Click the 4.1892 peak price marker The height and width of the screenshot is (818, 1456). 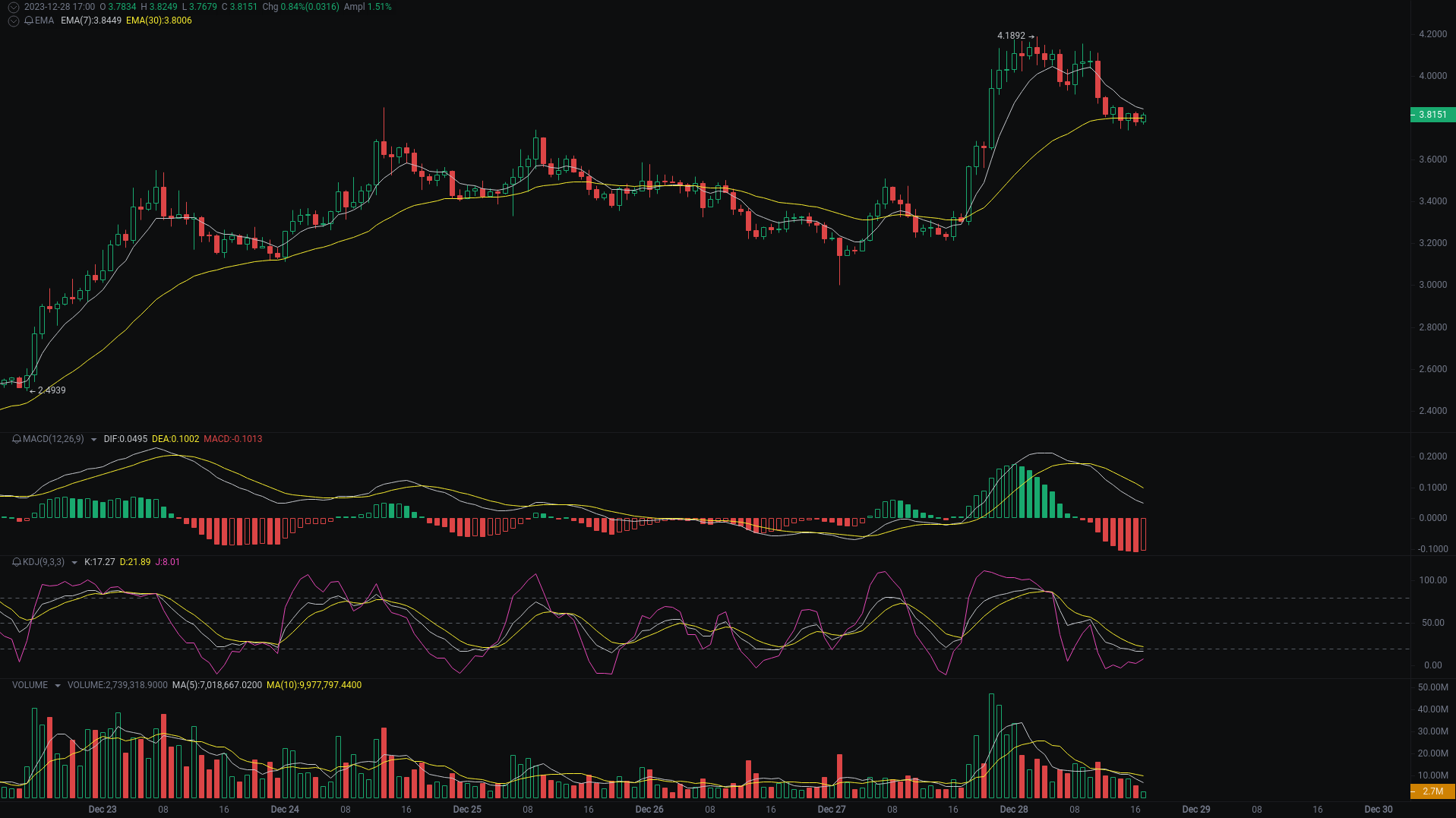[1010, 35]
